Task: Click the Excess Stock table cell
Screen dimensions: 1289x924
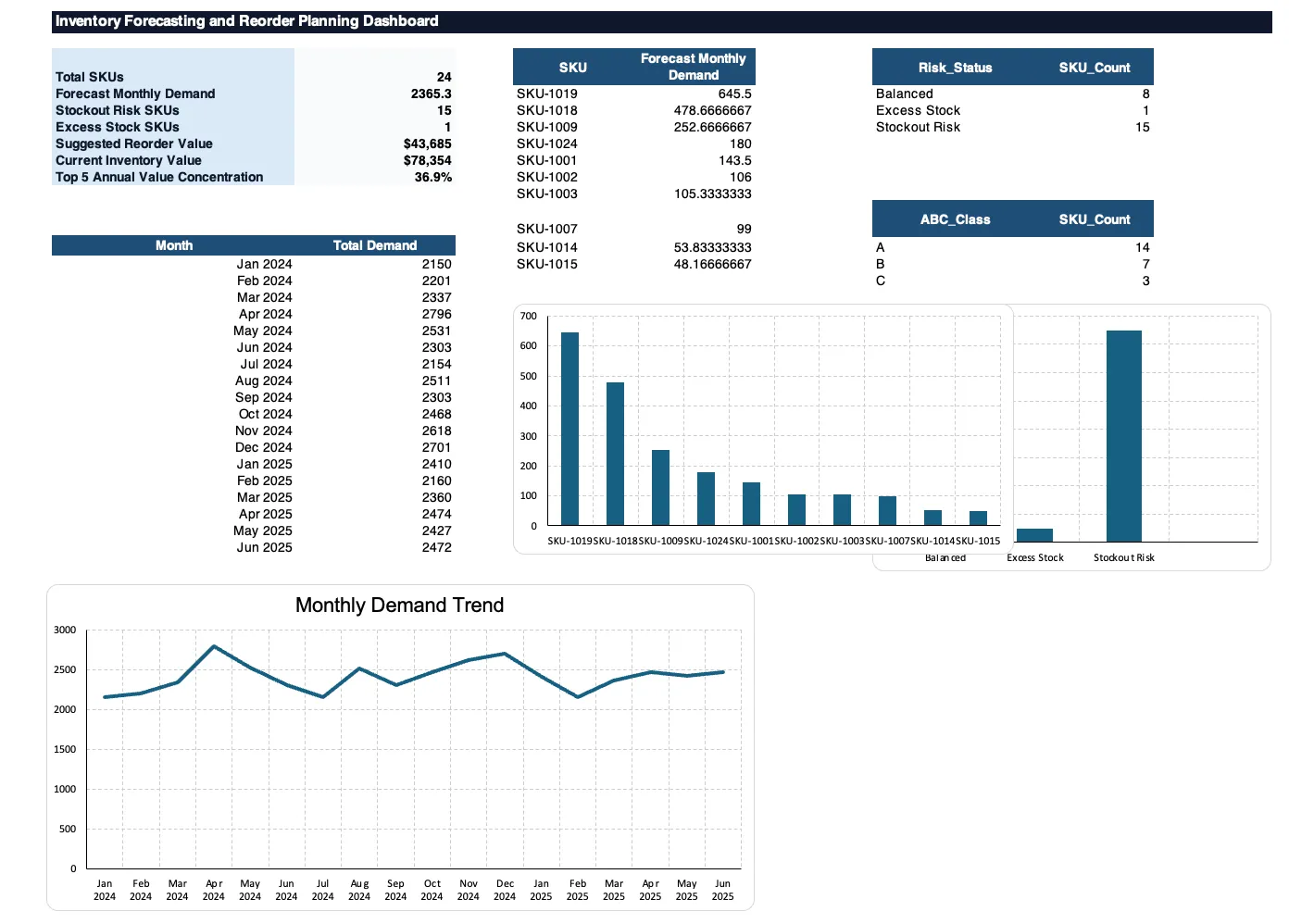Action: (918, 110)
